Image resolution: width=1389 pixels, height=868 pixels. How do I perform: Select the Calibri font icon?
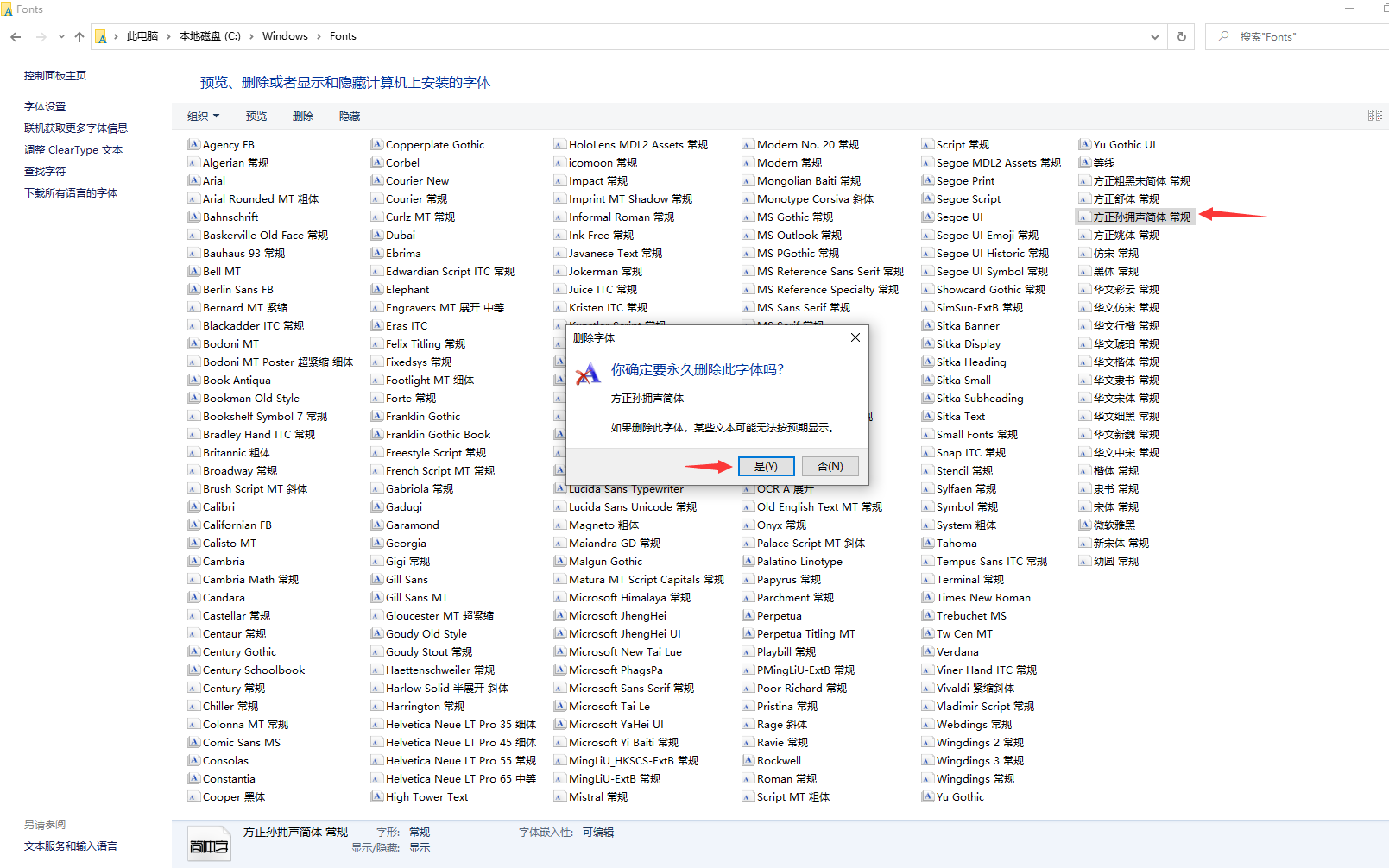(x=194, y=507)
